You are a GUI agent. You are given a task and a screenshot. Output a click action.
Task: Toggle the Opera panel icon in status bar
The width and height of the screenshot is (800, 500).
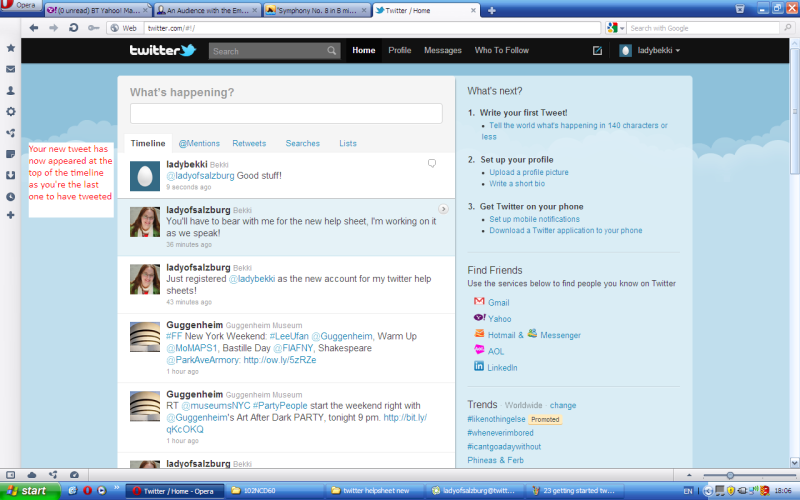click(x=10, y=475)
